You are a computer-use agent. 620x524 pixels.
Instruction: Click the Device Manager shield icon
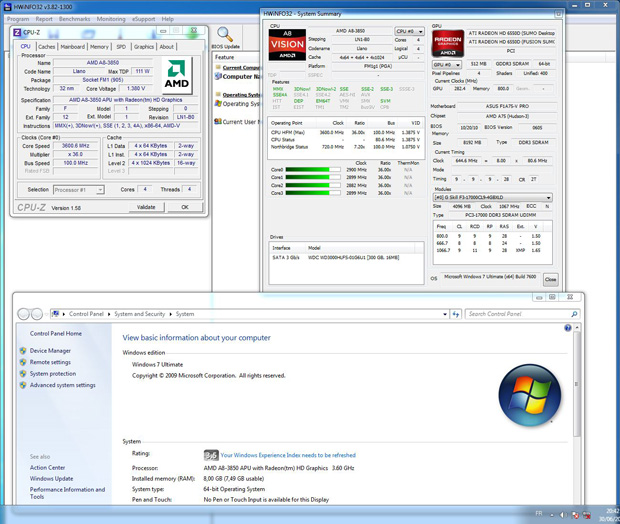[23, 351]
